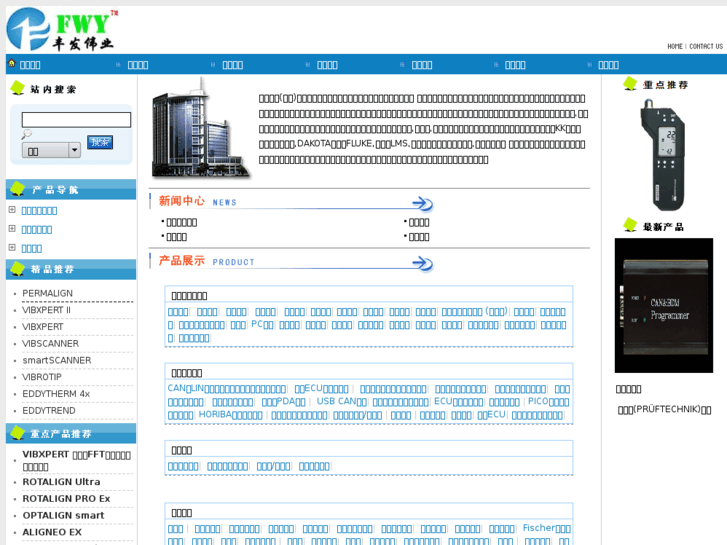Image resolution: width=727 pixels, height=545 pixels.
Task: Click the blue search submit button
Action: click(x=100, y=142)
